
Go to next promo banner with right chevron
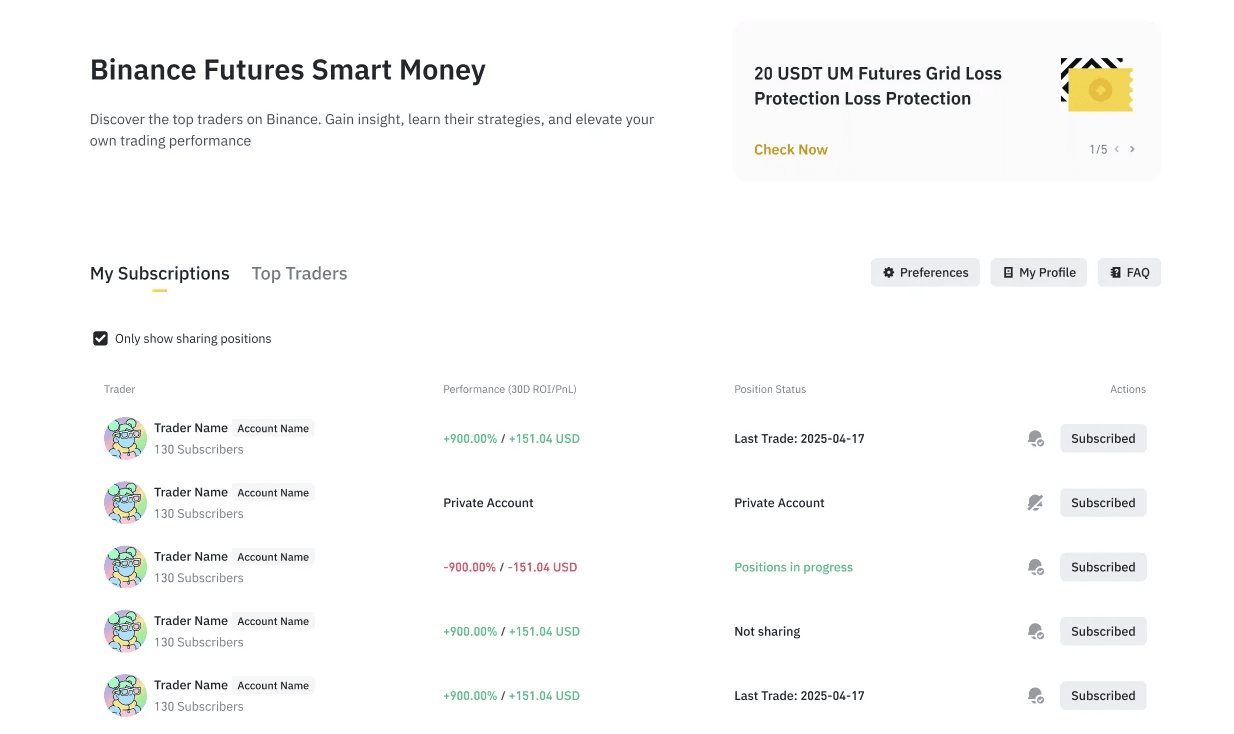1132,149
